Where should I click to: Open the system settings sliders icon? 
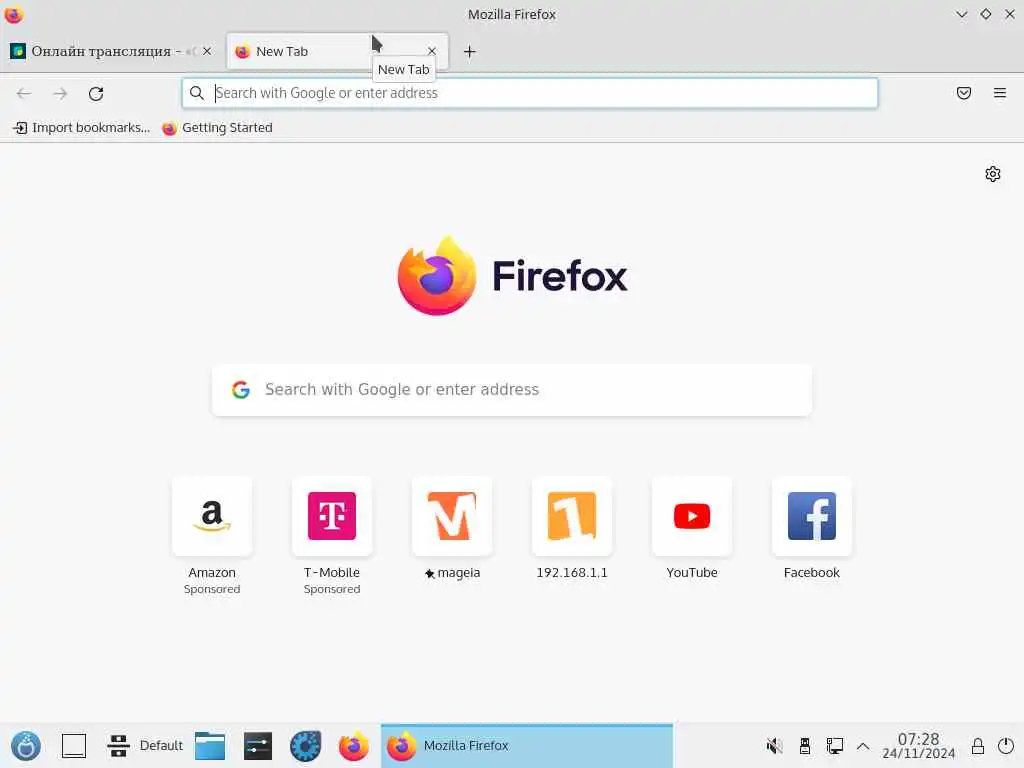coord(258,746)
